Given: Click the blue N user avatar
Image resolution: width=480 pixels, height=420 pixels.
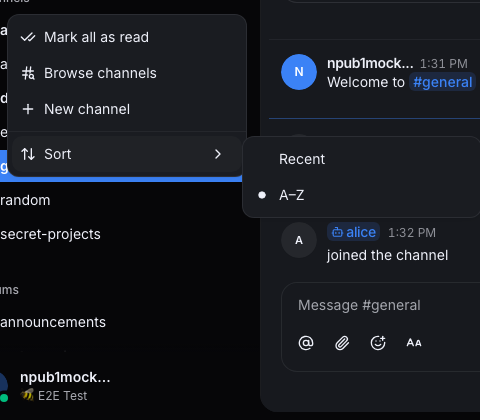Looking at the screenshot, I should coord(299,72).
